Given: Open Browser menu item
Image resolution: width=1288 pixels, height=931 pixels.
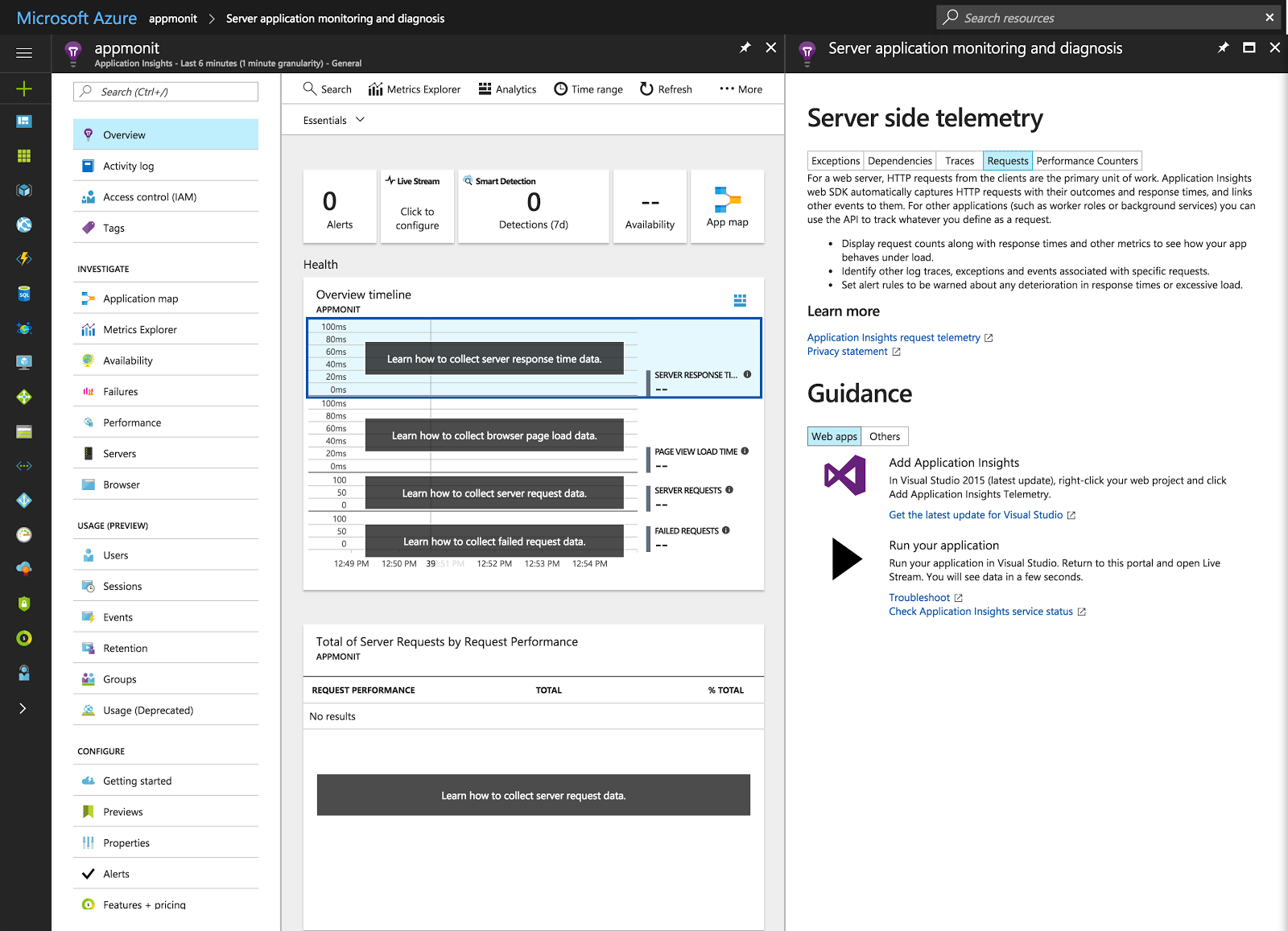Looking at the screenshot, I should [166, 484].
